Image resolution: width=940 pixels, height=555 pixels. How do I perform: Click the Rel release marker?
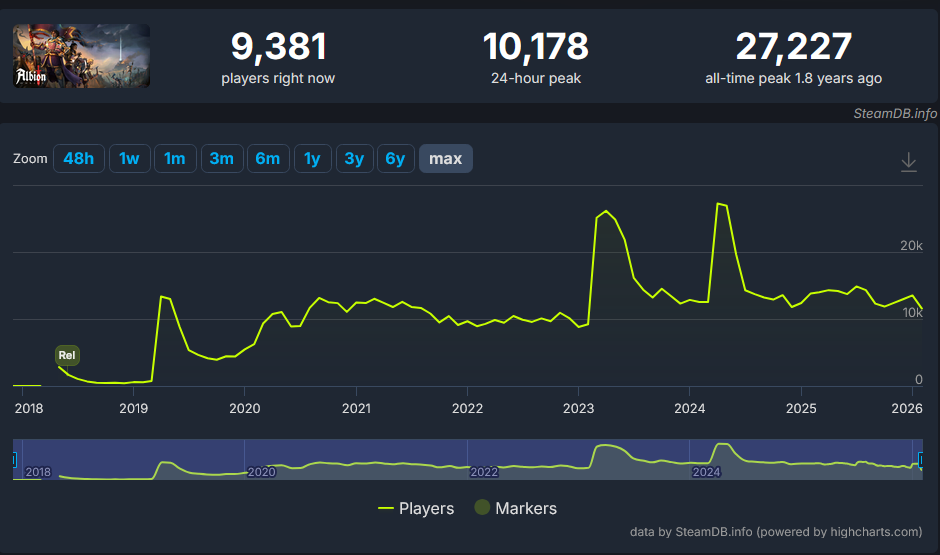[x=67, y=355]
